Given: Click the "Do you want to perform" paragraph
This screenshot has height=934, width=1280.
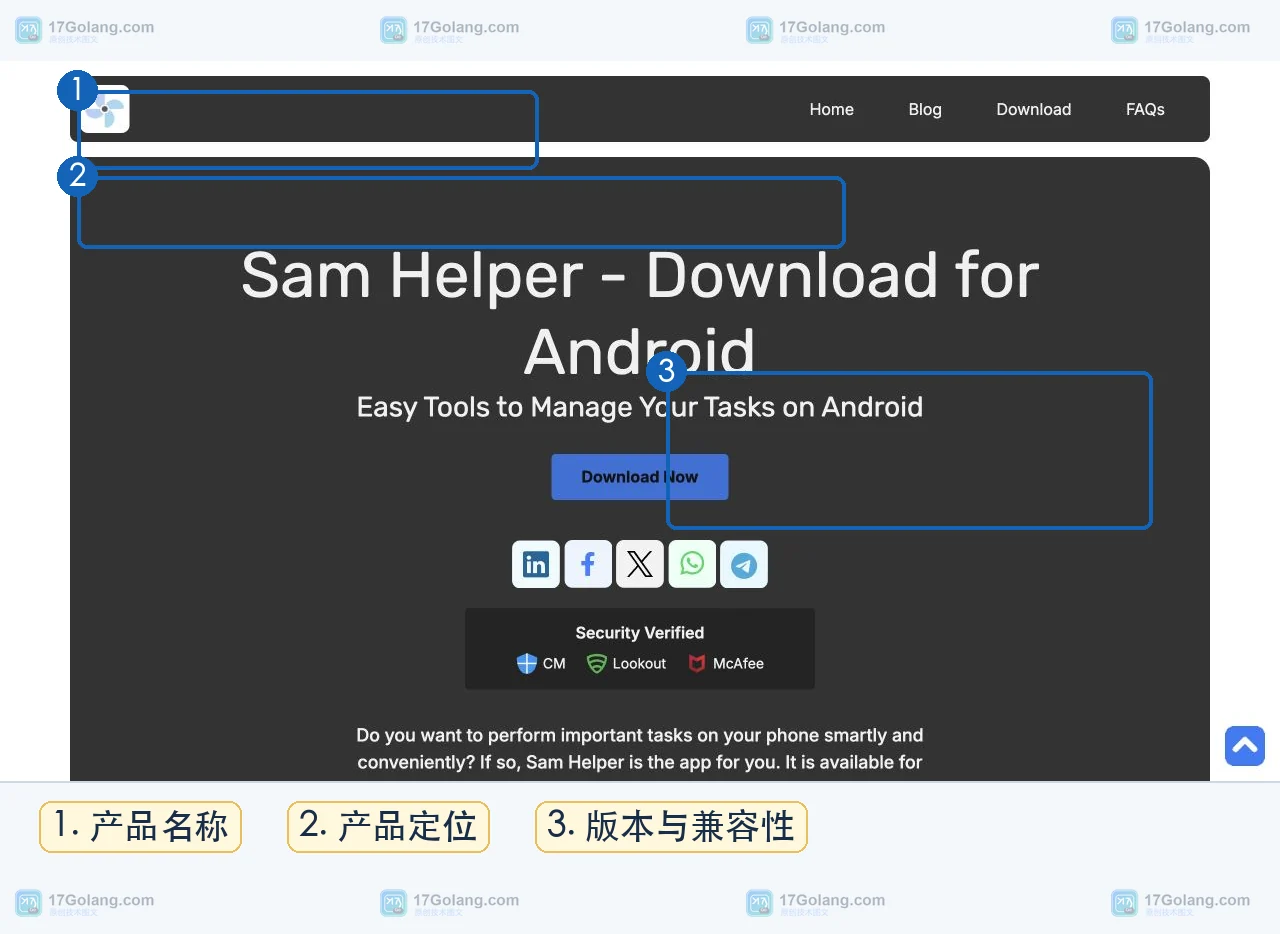Looking at the screenshot, I should coord(640,748).
